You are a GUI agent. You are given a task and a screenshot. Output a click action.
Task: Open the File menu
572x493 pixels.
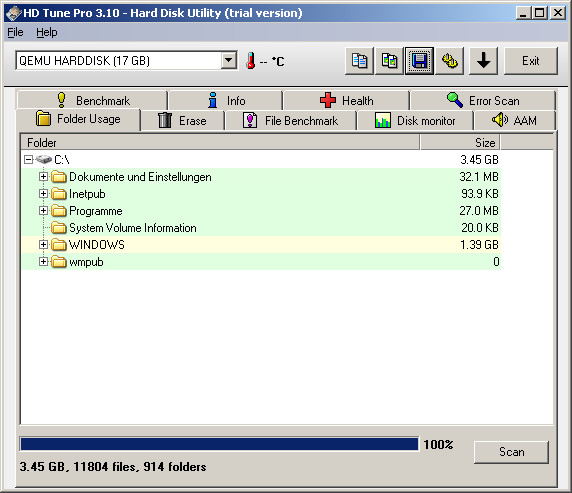[x=15, y=32]
